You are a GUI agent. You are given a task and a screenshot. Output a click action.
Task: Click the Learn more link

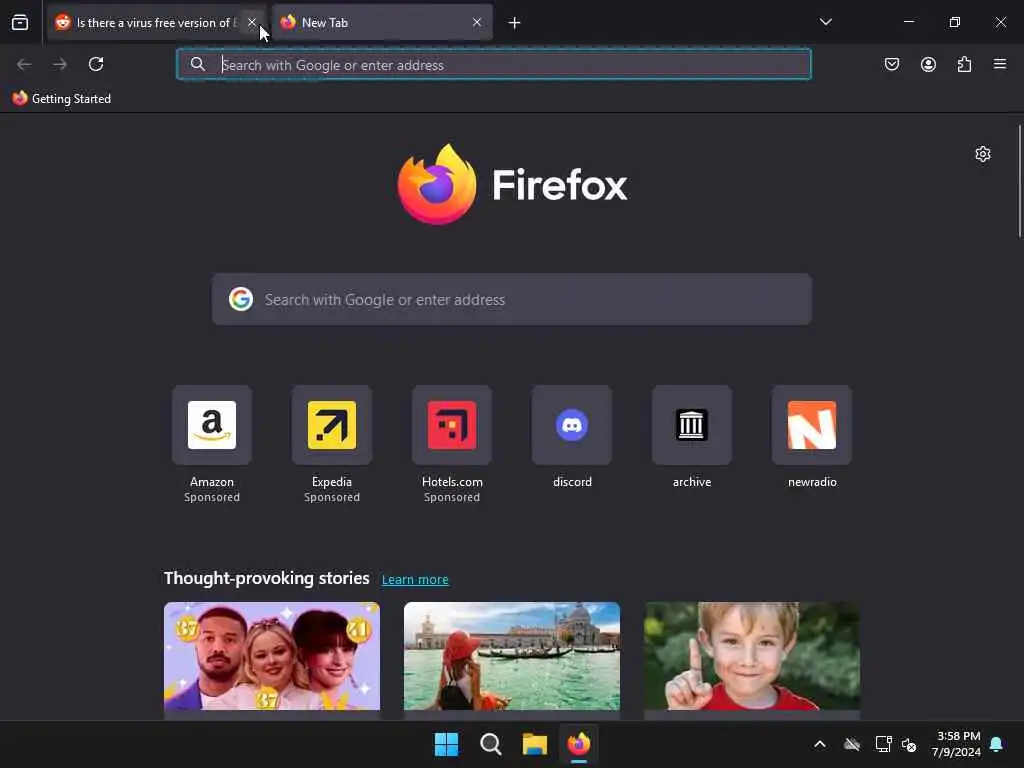[x=415, y=579]
